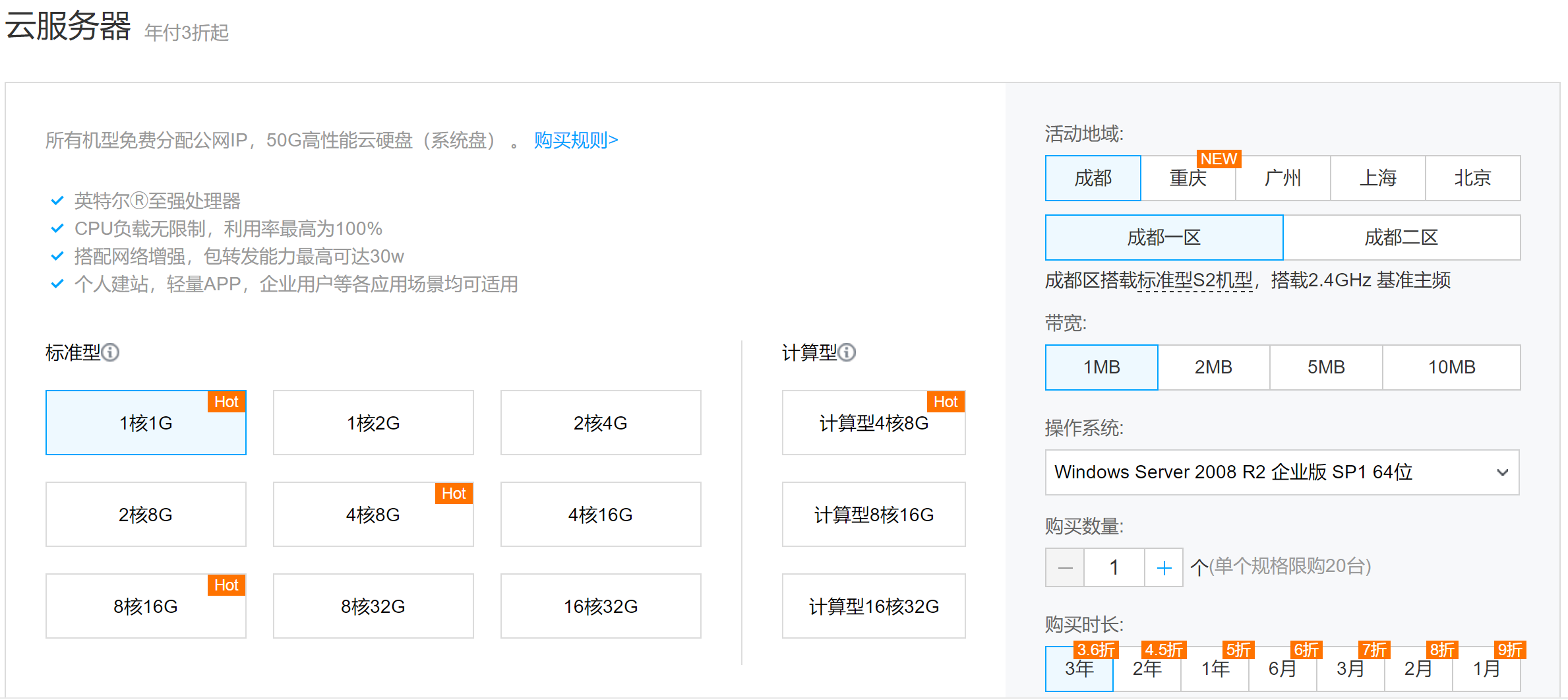Choose 1年 purchase duration
This screenshot has width=1568, height=700.
[x=1215, y=669]
